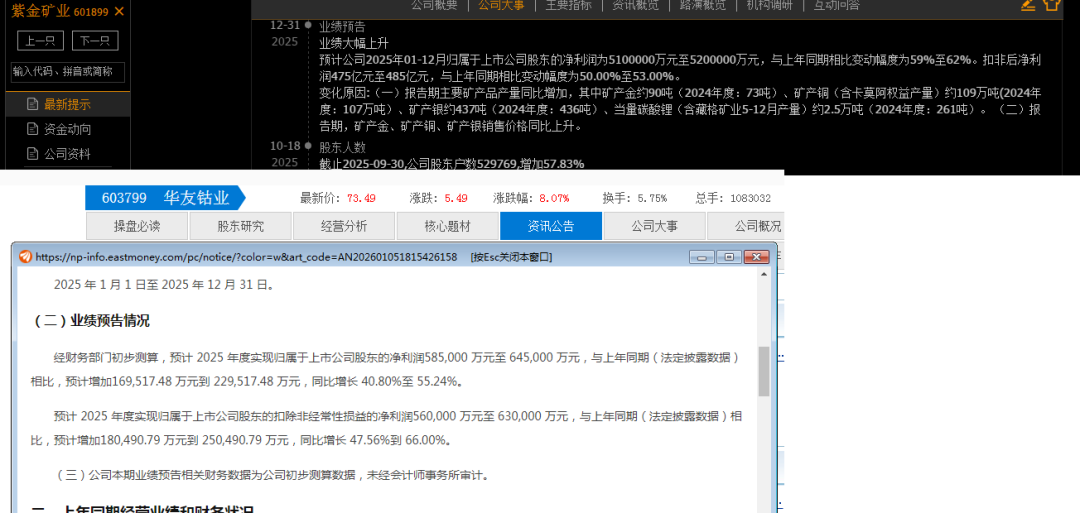This screenshot has height=513, width=1080.
Task: Switch to 机构调研 tab in dark window
Action: (769, 6)
